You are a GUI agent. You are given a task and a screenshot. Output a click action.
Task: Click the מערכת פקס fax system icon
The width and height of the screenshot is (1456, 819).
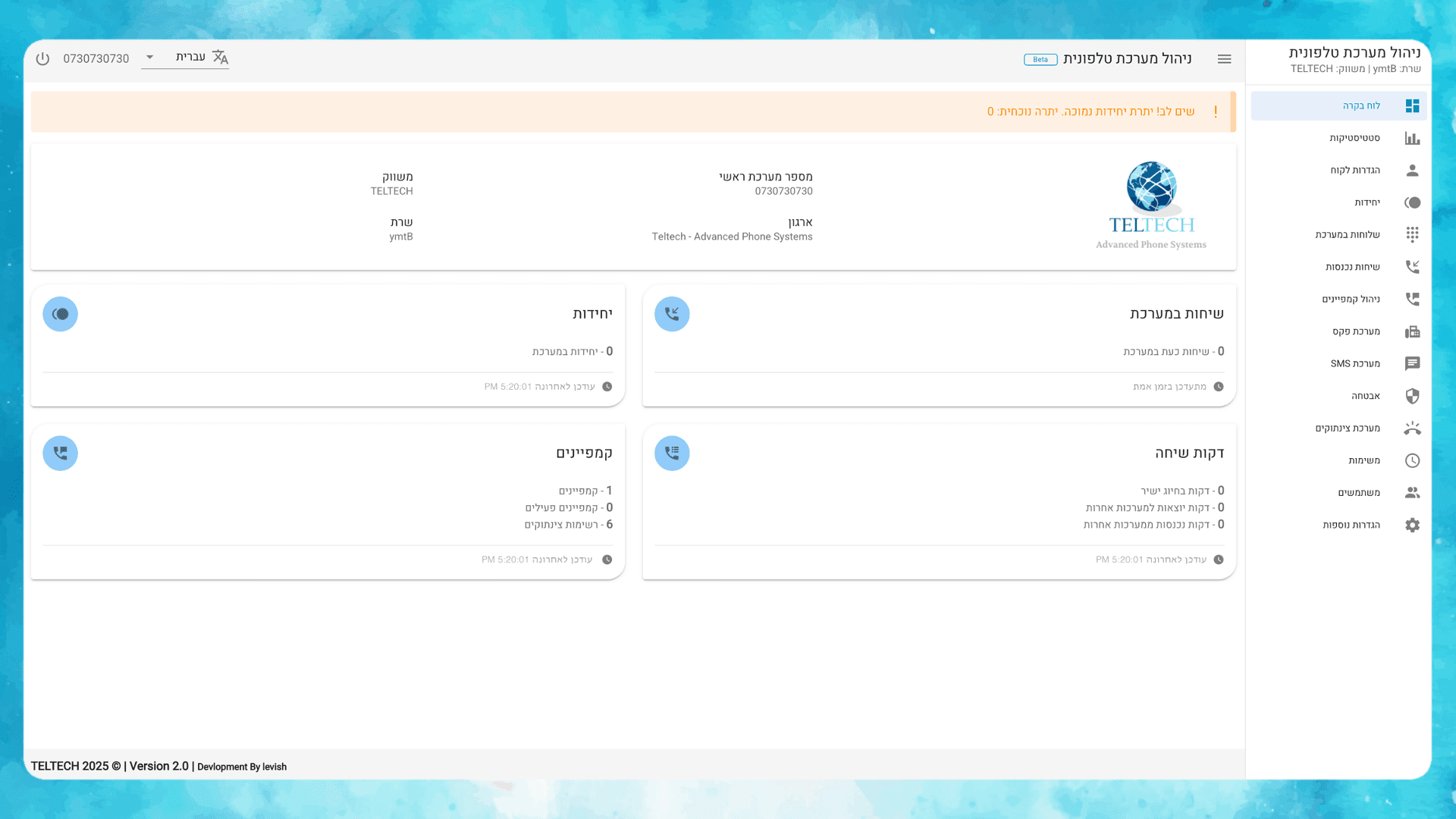point(1411,331)
